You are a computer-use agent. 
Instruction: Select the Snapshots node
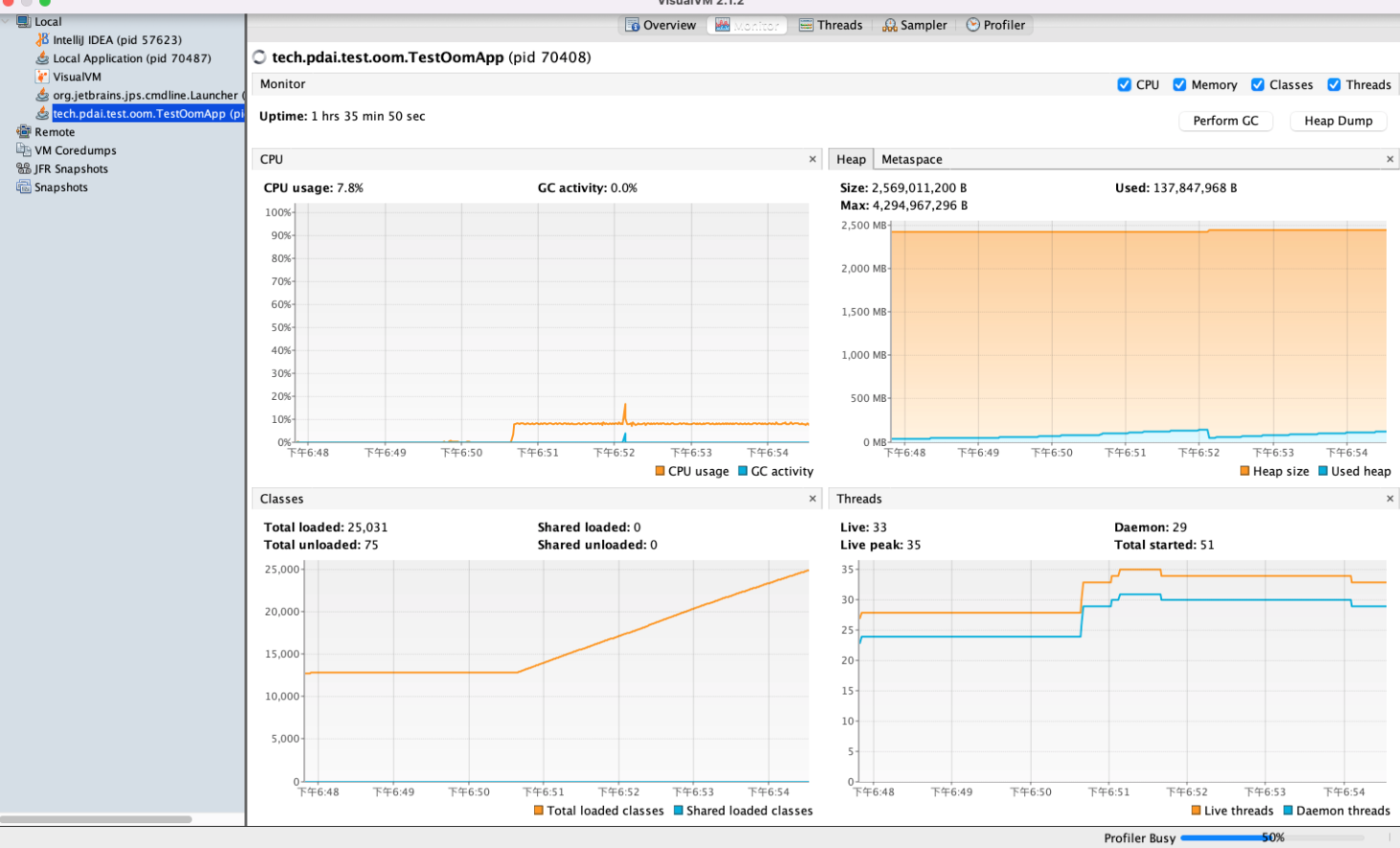[60, 186]
